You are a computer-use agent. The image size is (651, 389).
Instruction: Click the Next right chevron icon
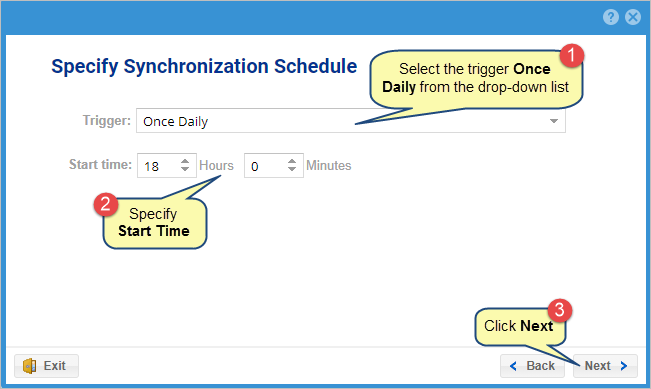(624, 366)
